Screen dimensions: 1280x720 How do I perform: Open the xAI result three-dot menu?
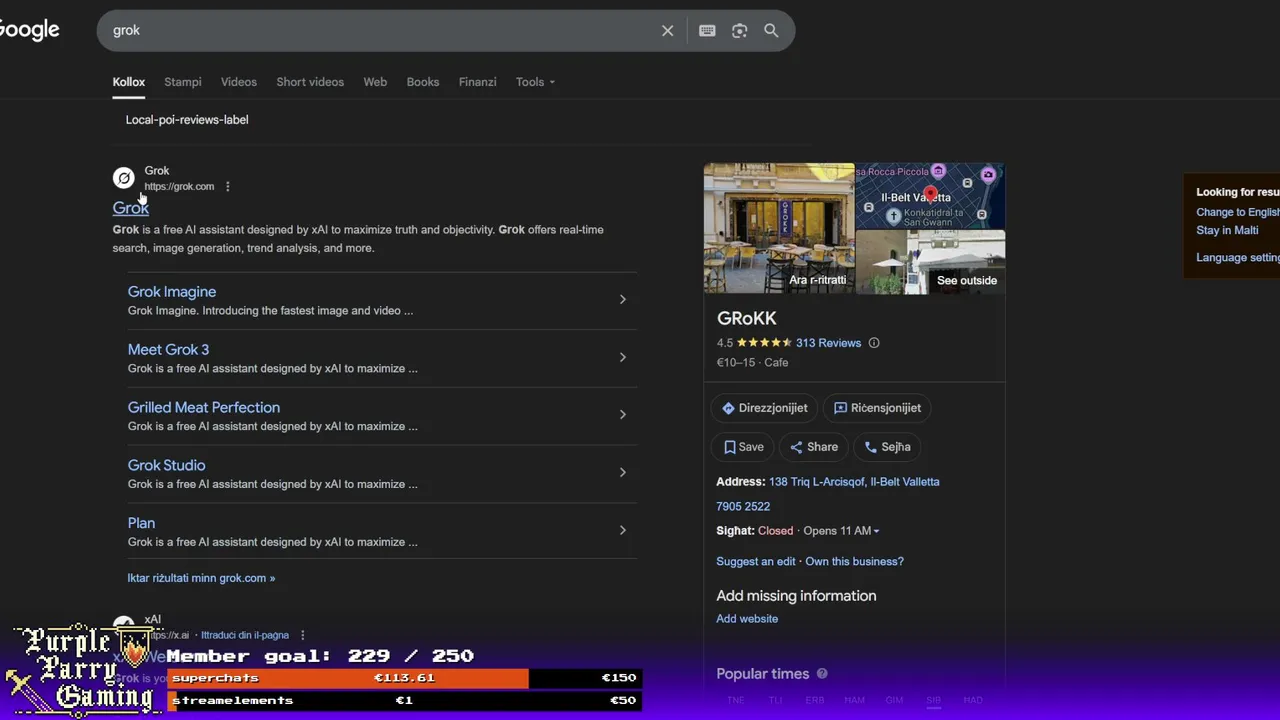coord(302,635)
